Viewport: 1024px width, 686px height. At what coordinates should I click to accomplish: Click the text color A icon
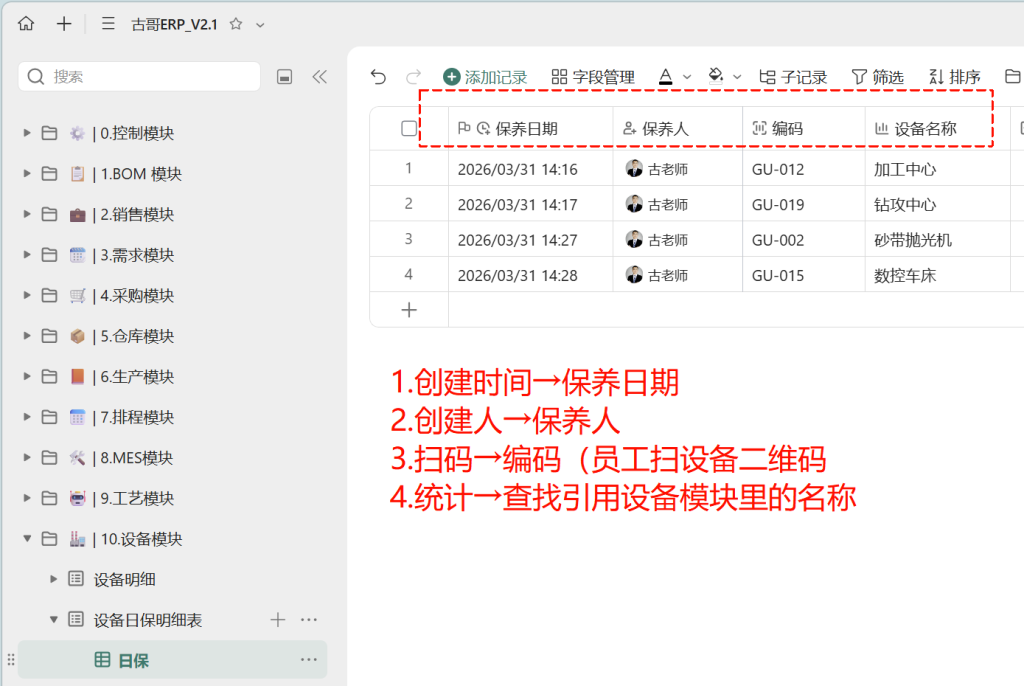point(665,77)
